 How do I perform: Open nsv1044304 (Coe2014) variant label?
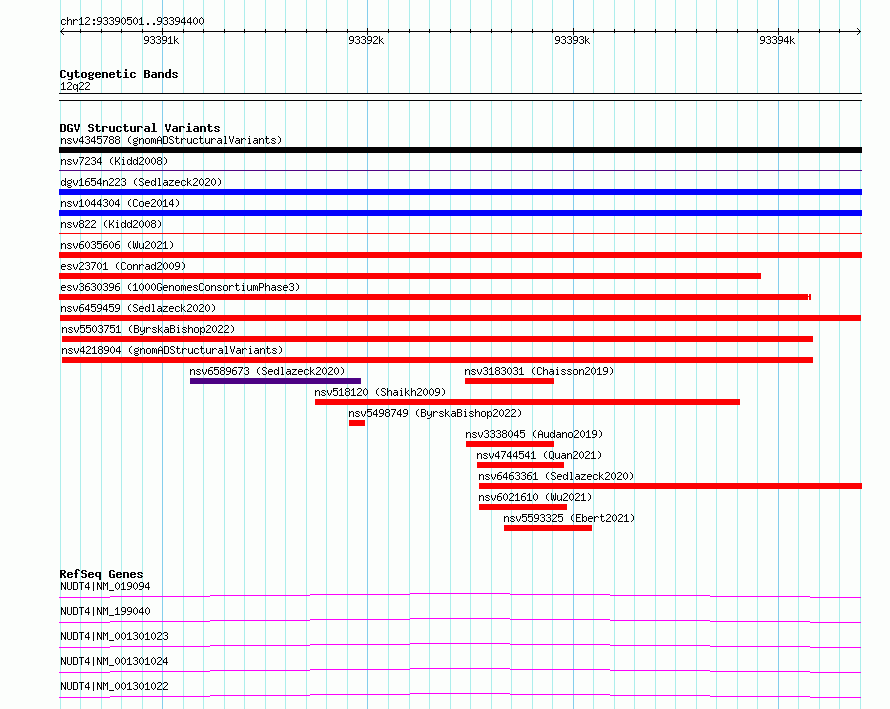click(120, 203)
